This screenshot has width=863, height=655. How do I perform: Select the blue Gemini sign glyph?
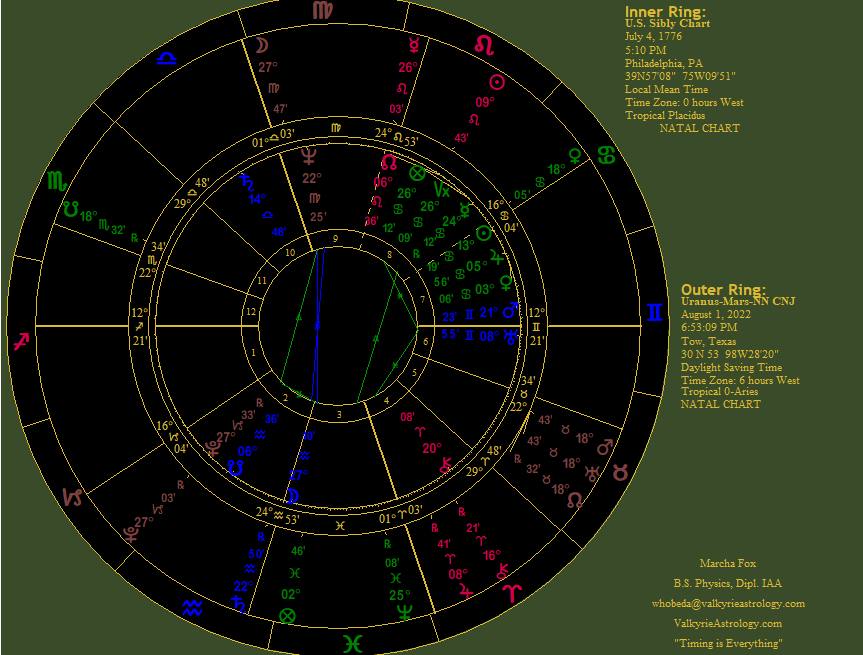coord(655,313)
